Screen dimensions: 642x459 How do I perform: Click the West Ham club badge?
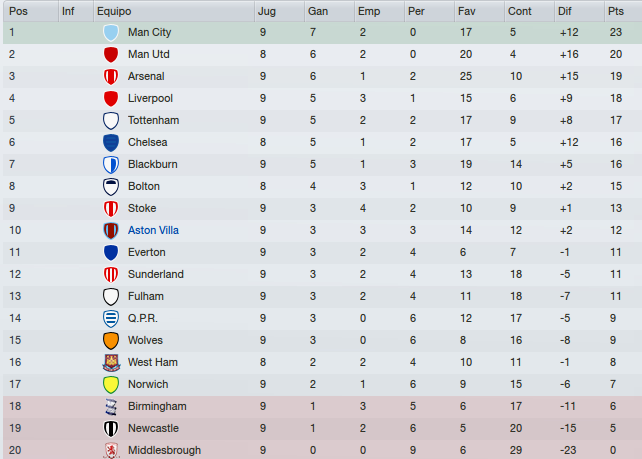click(x=111, y=362)
